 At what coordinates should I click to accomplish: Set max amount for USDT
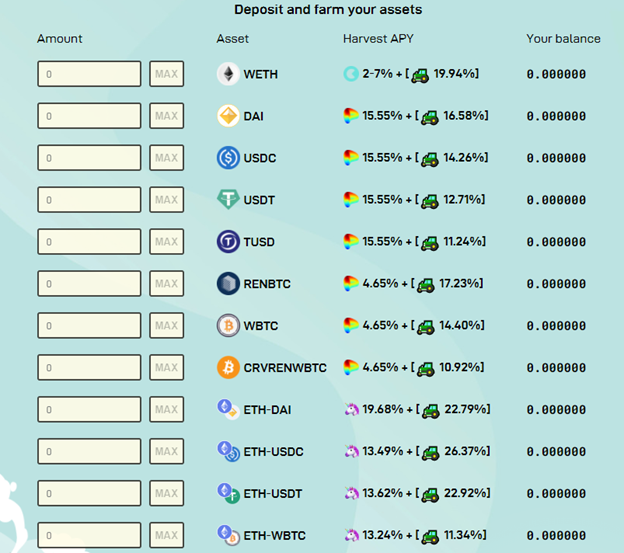click(167, 199)
